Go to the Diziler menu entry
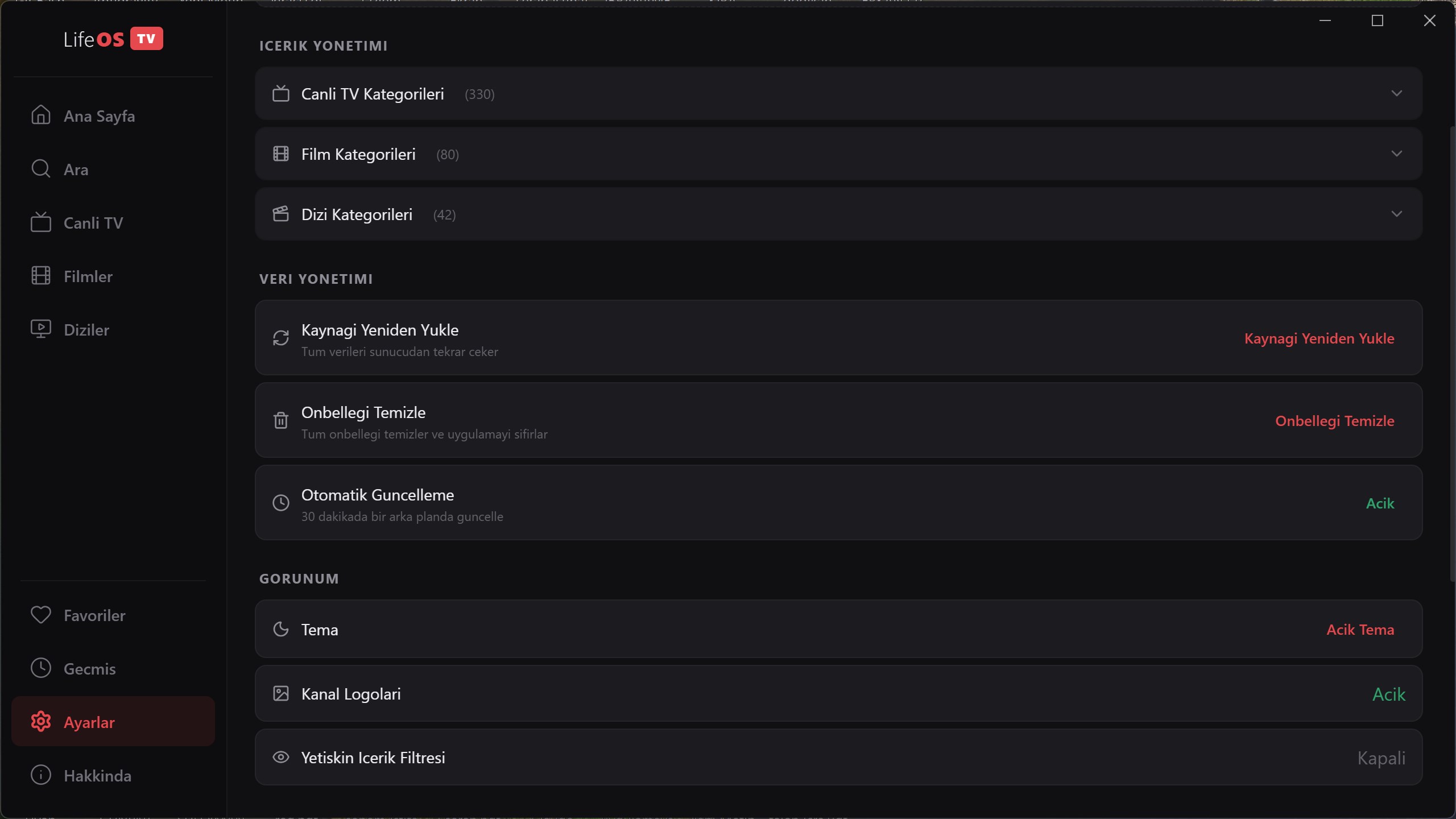 (113, 329)
